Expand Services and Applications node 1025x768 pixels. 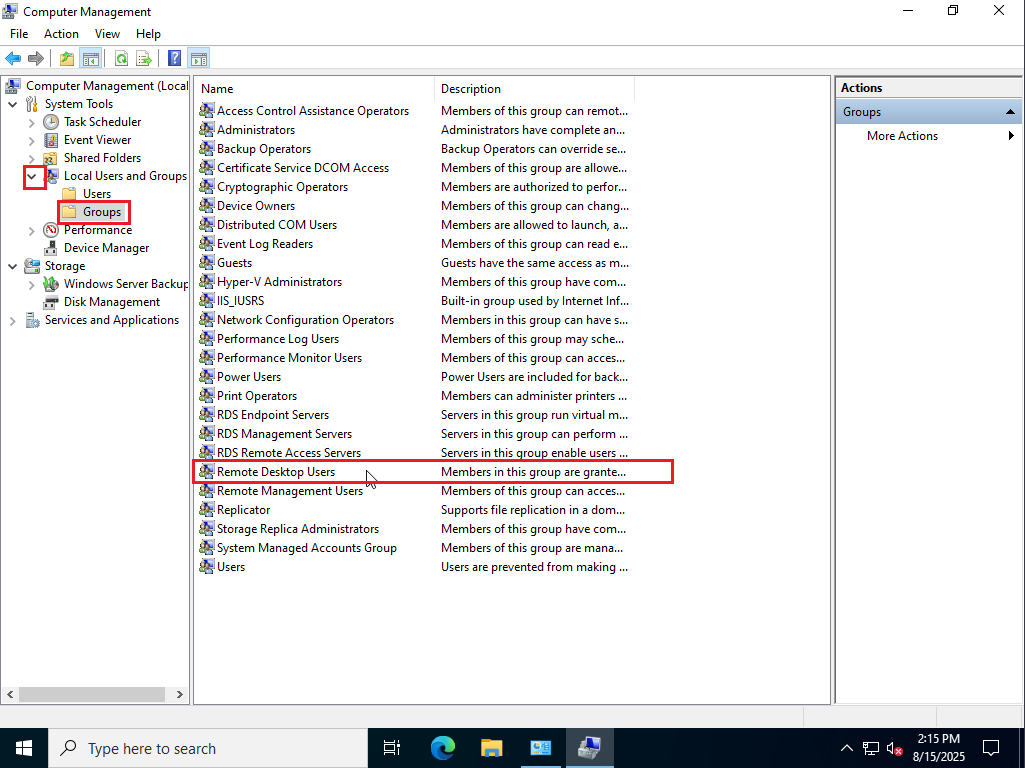coord(12,320)
